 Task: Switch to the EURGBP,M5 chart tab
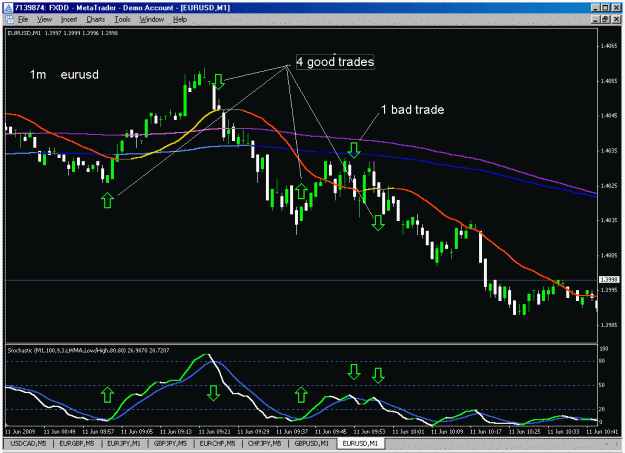click(x=77, y=443)
